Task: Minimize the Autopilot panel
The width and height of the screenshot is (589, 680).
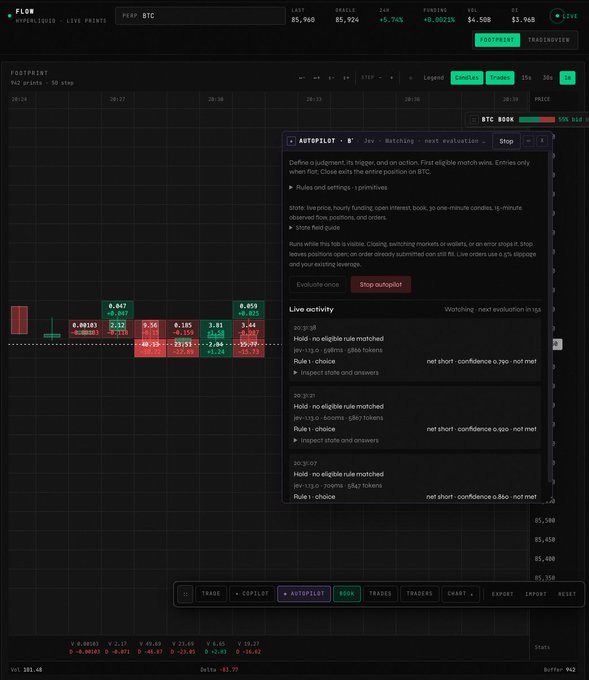Action: 528,141
